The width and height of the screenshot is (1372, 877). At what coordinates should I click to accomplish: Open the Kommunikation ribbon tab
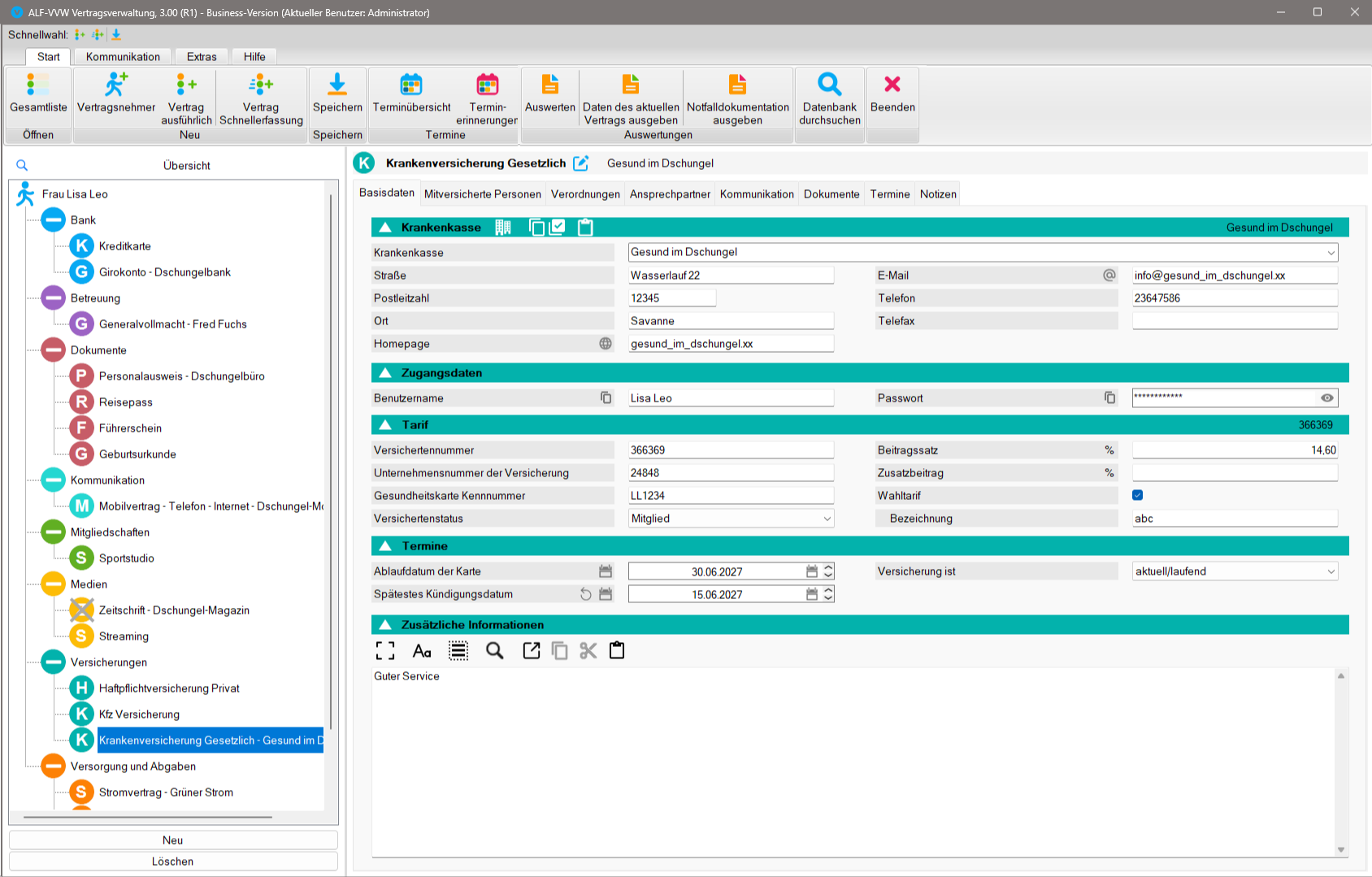[123, 57]
